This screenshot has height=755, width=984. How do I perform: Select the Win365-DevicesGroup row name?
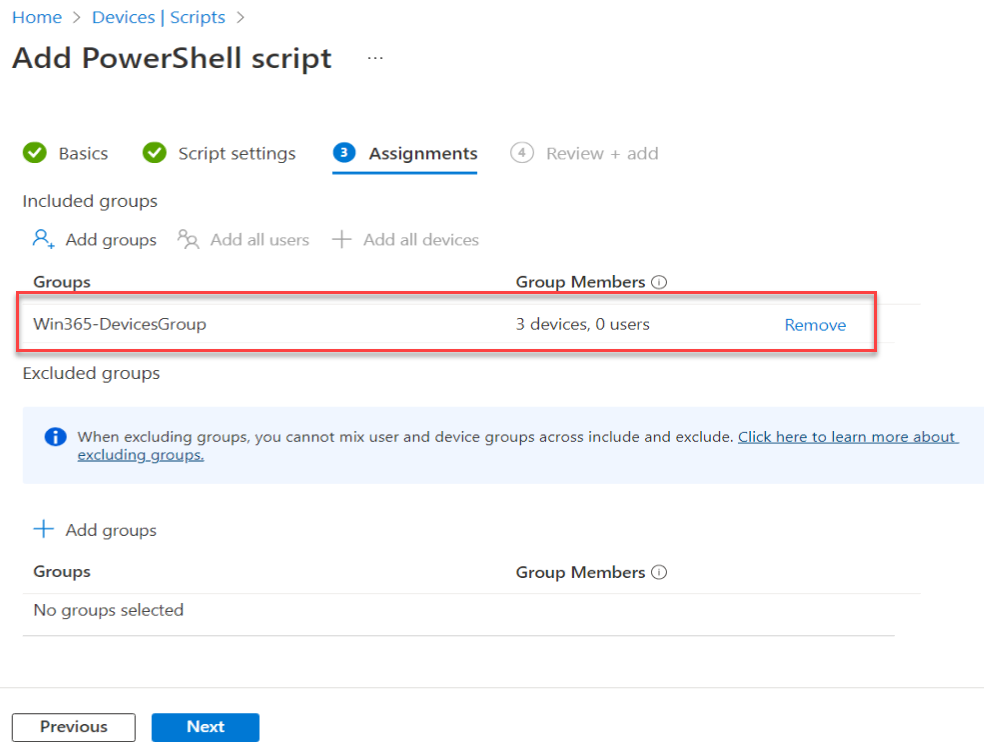coord(120,324)
